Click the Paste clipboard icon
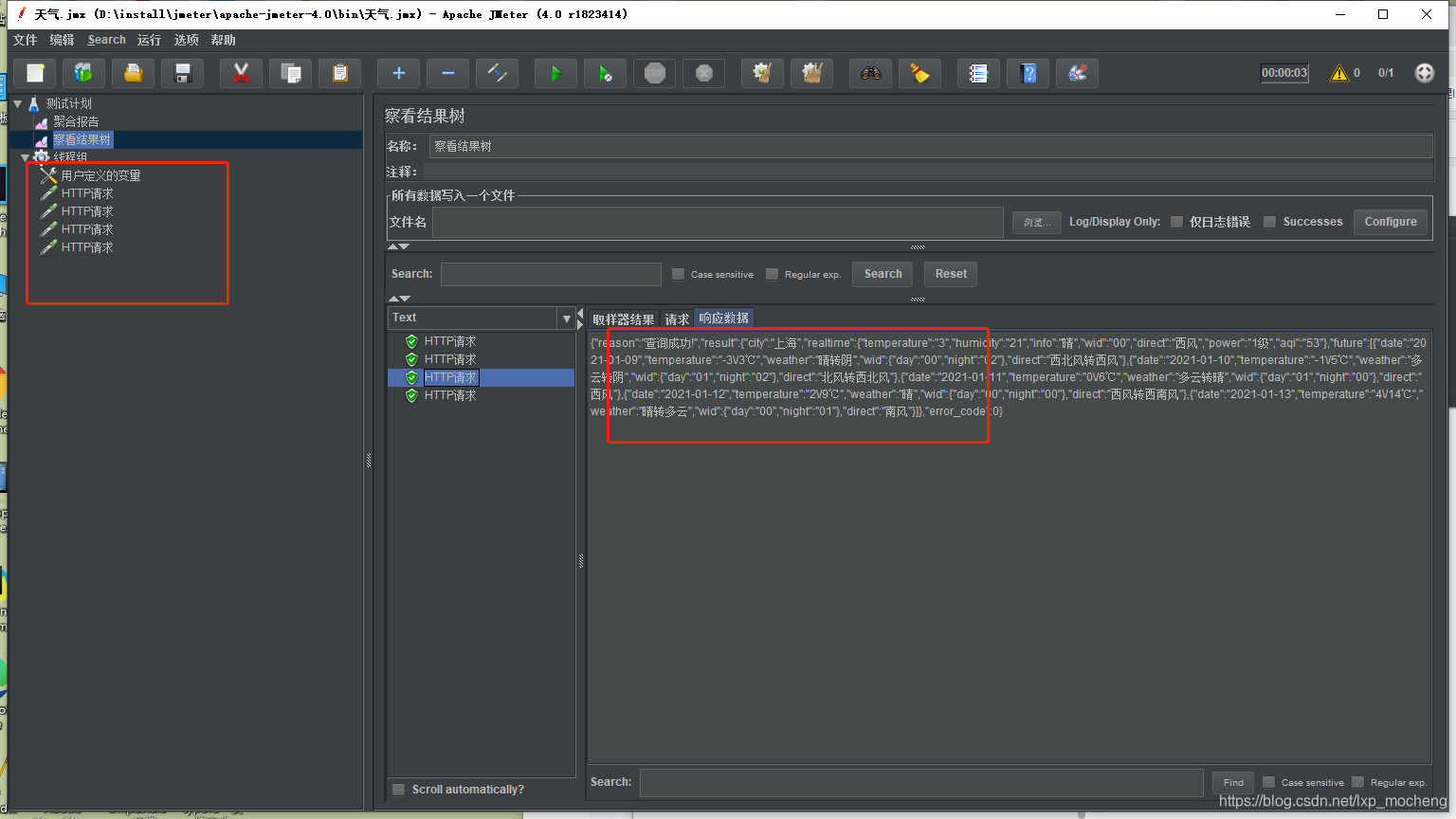This screenshot has height=819, width=1456. (340, 73)
